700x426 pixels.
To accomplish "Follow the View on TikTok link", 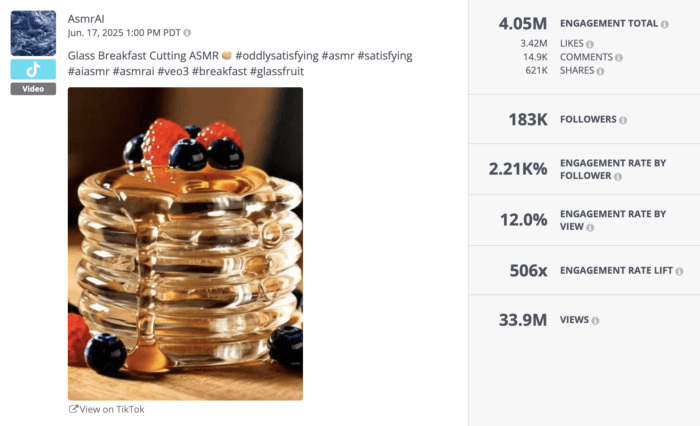I will 106,409.
